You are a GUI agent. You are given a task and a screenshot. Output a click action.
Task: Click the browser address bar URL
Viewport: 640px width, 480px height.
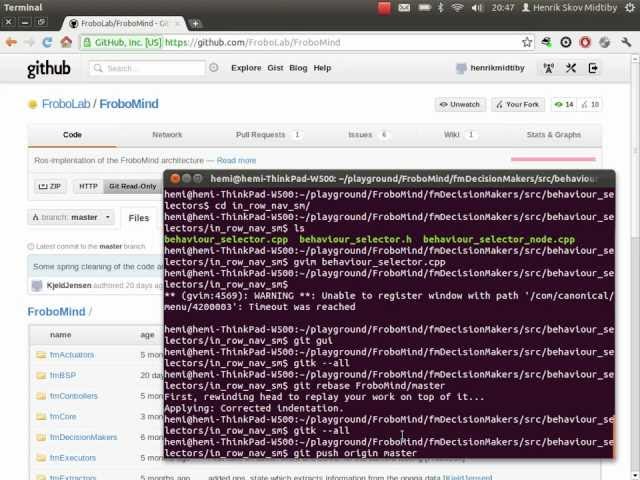[x=253, y=42]
